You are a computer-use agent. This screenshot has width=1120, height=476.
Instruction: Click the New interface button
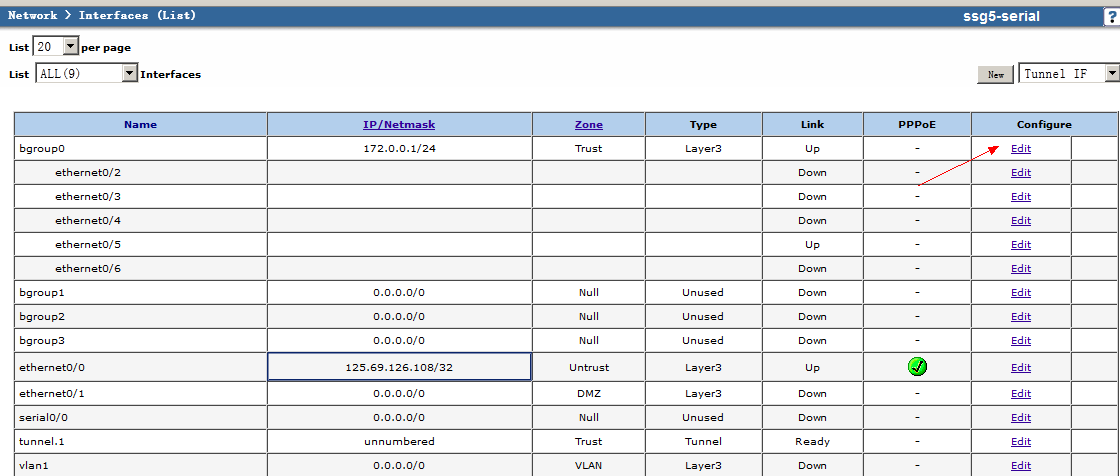pyautogui.click(x=995, y=75)
